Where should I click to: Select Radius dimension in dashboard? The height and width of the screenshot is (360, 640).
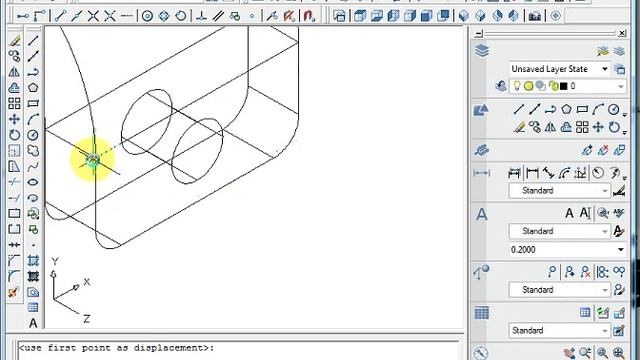[x=598, y=173]
